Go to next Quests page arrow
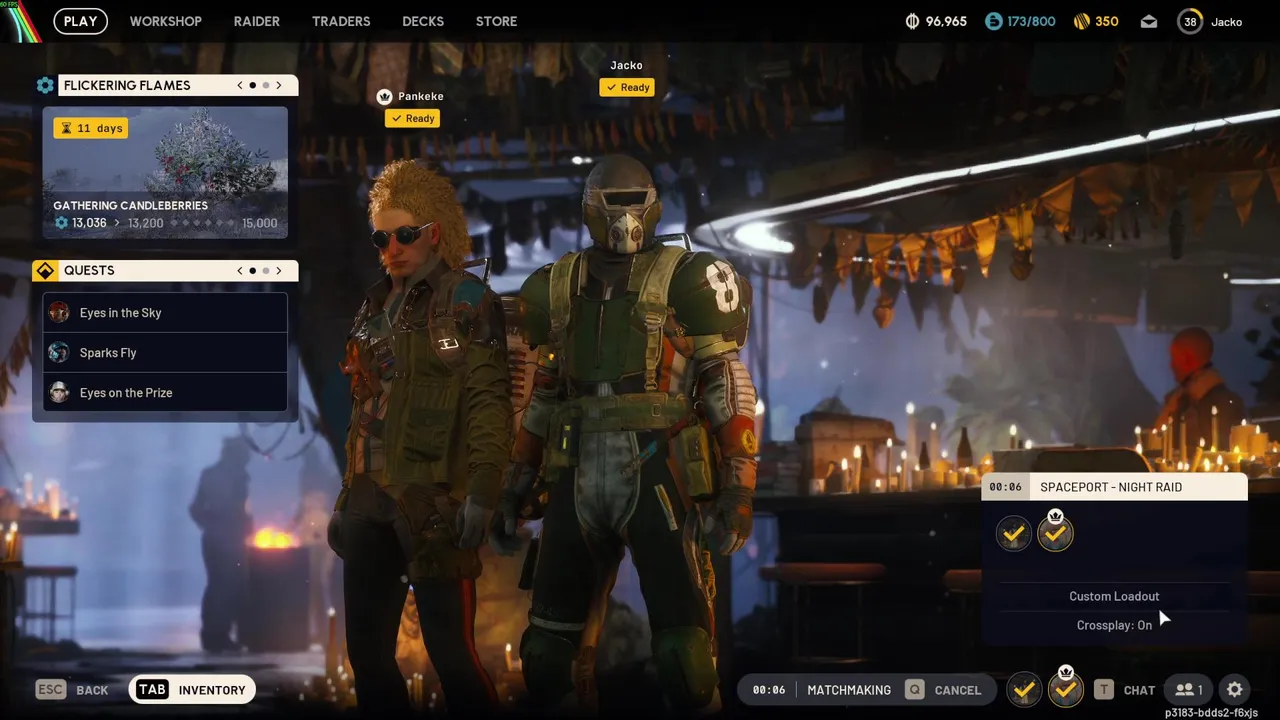Screen dimensions: 1280x720 point(279,270)
